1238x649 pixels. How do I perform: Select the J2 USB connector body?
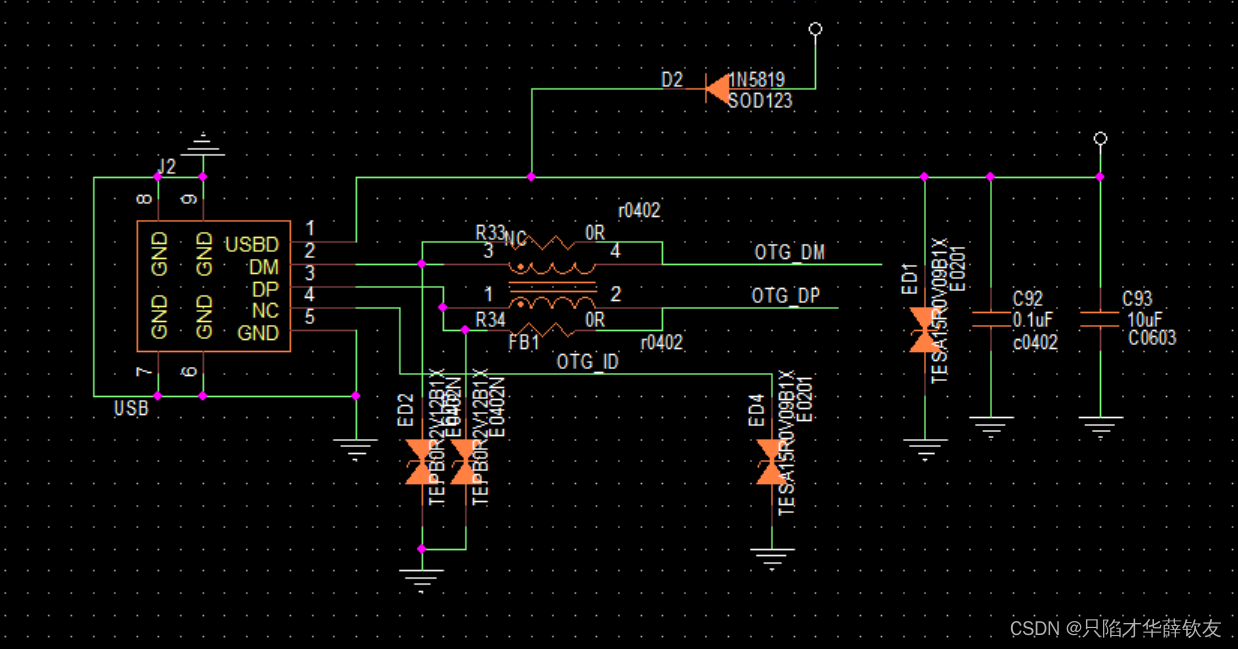point(214,286)
